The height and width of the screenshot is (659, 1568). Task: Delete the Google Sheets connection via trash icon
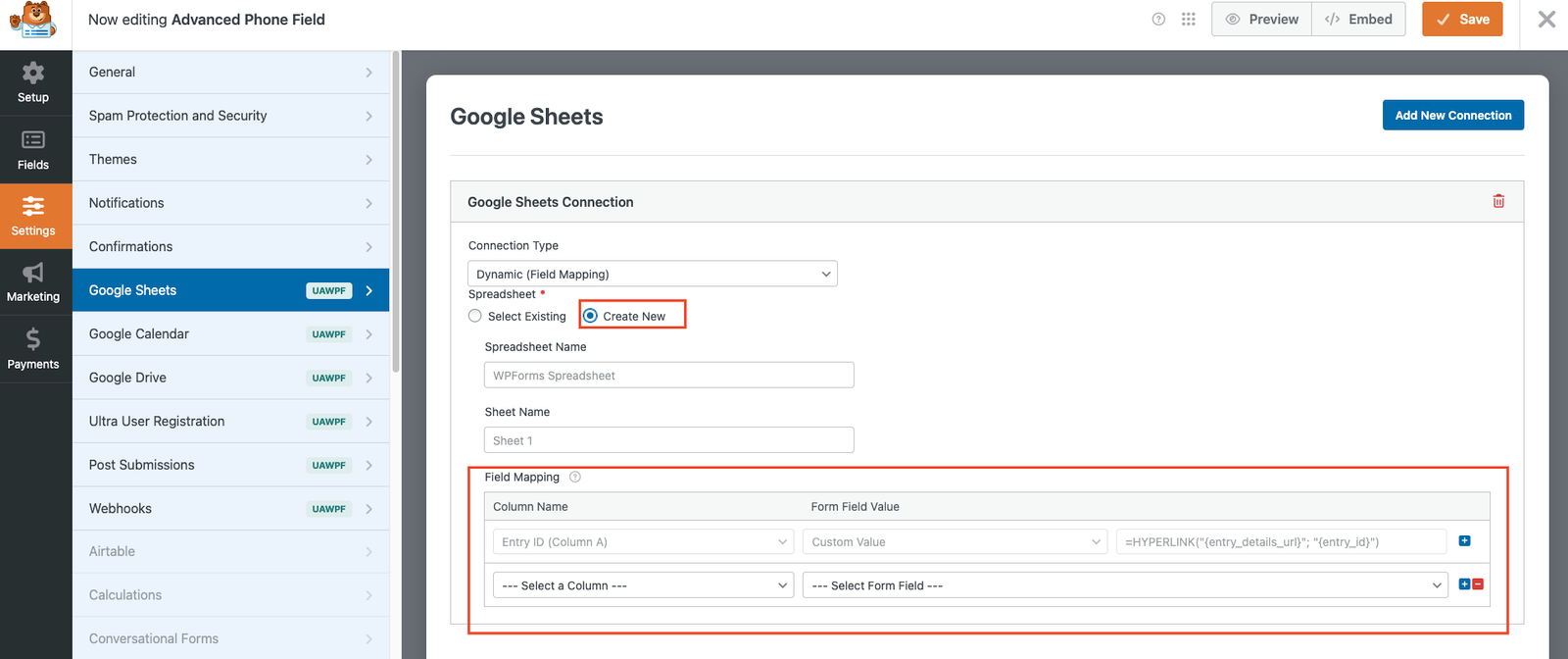click(1498, 201)
